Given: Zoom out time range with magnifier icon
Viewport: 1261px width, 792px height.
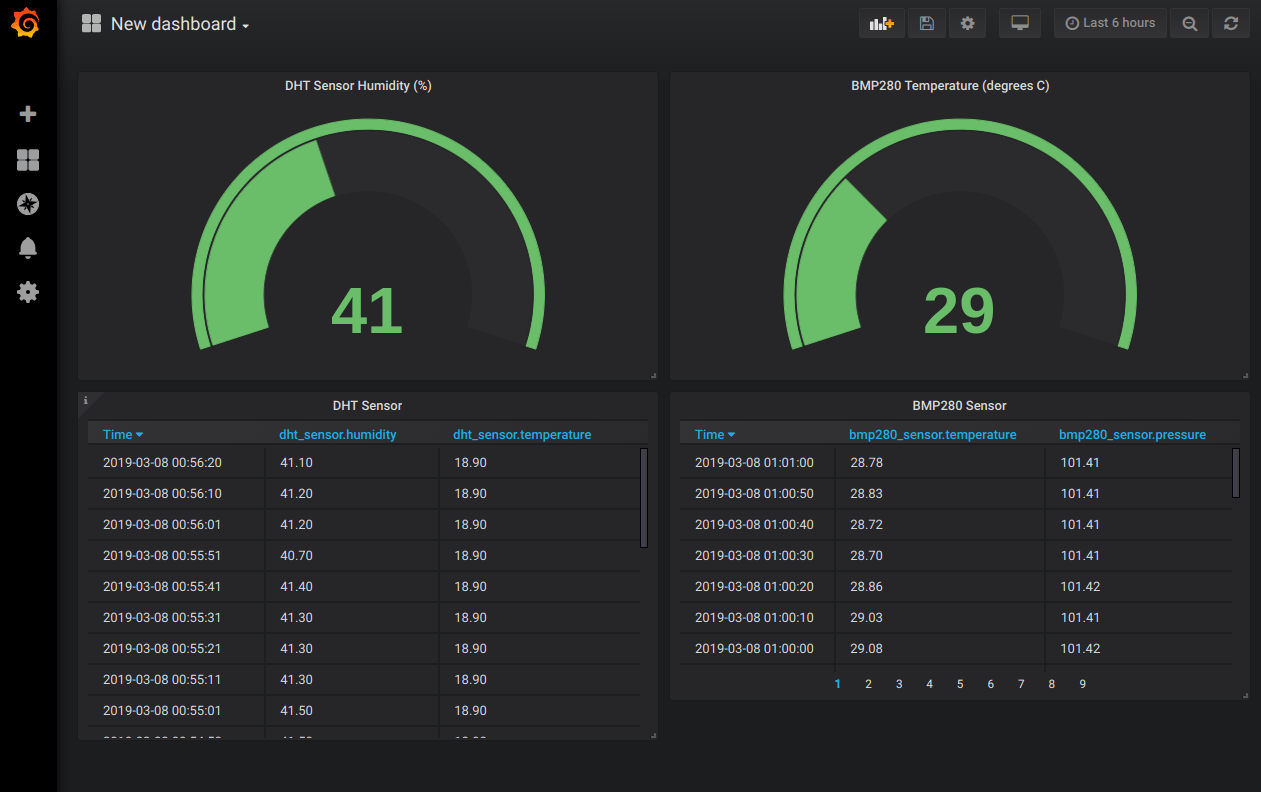Looking at the screenshot, I should (x=1189, y=24).
